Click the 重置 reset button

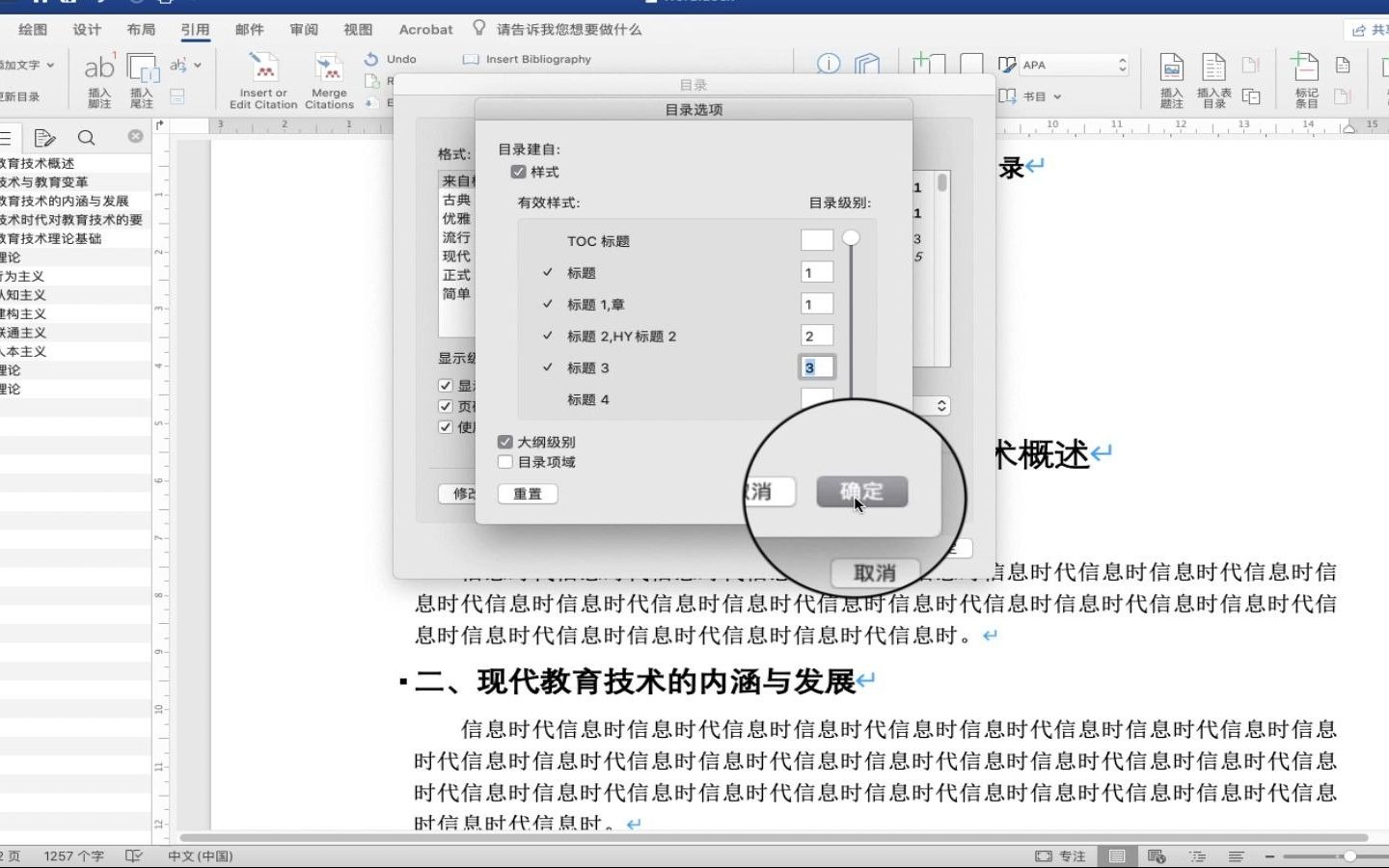tap(527, 493)
